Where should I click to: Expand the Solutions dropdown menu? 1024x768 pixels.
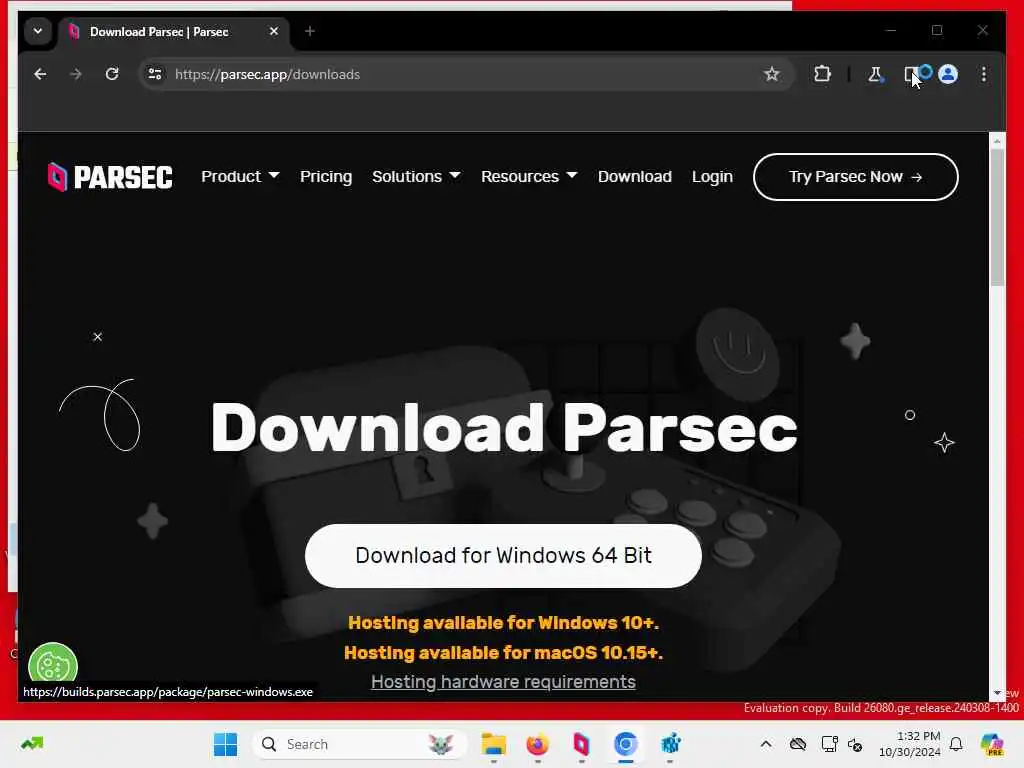click(x=416, y=176)
